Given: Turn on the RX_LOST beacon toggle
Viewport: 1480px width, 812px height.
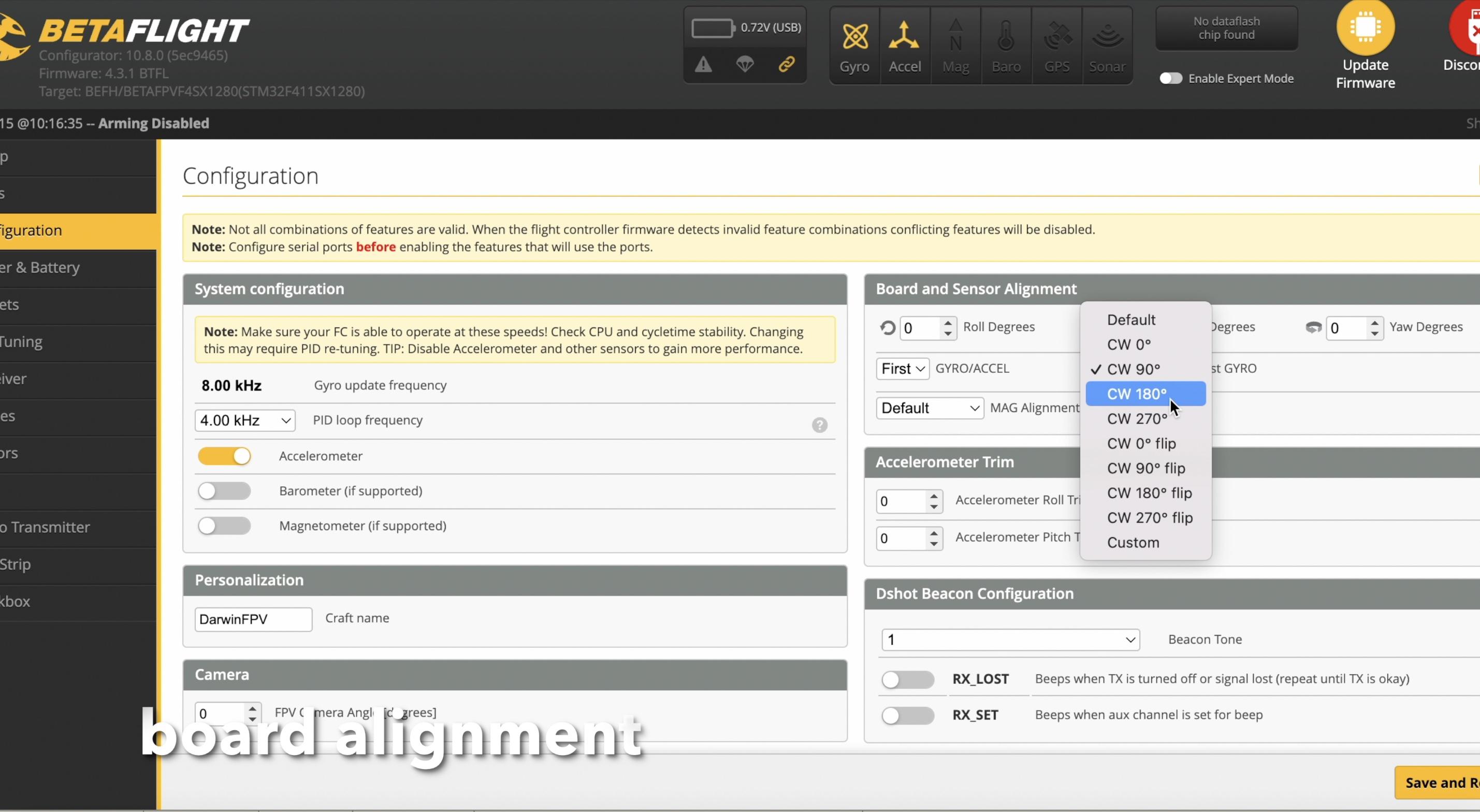Looking at the screenshot, I should point(908,679).
